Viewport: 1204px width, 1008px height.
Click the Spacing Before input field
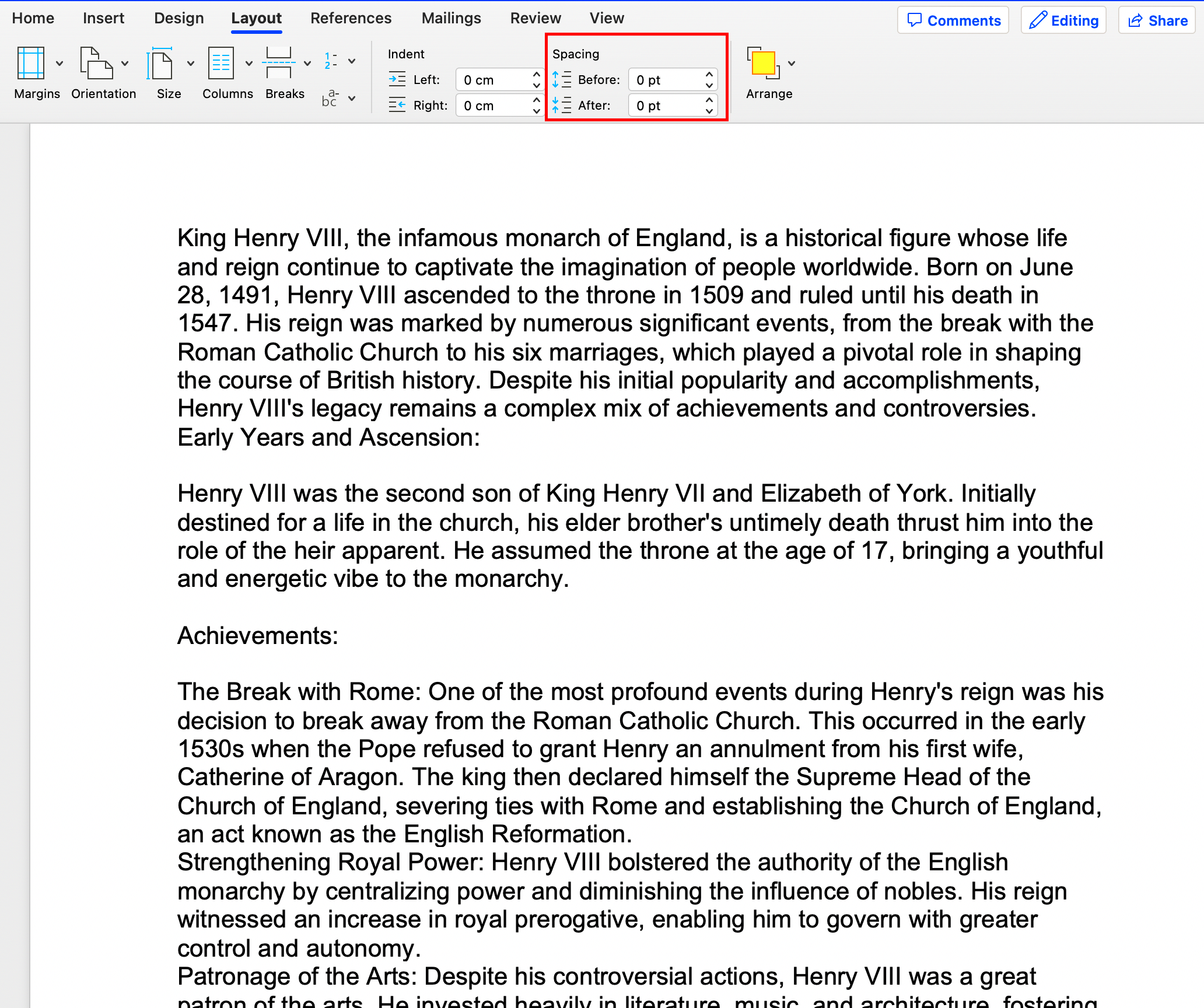pos(665,80)
